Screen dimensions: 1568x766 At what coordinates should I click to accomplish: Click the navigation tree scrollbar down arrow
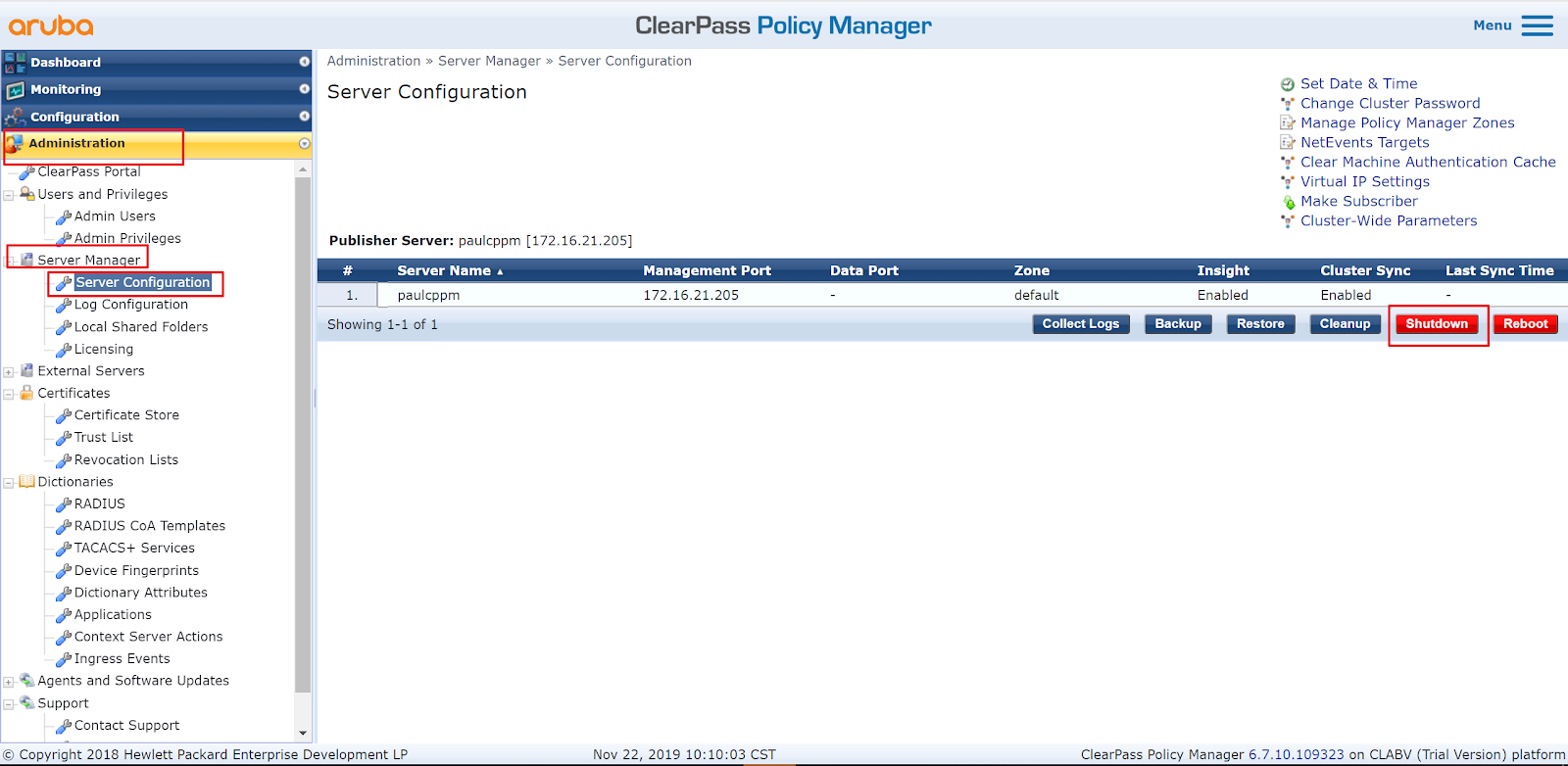pos(303,733)
